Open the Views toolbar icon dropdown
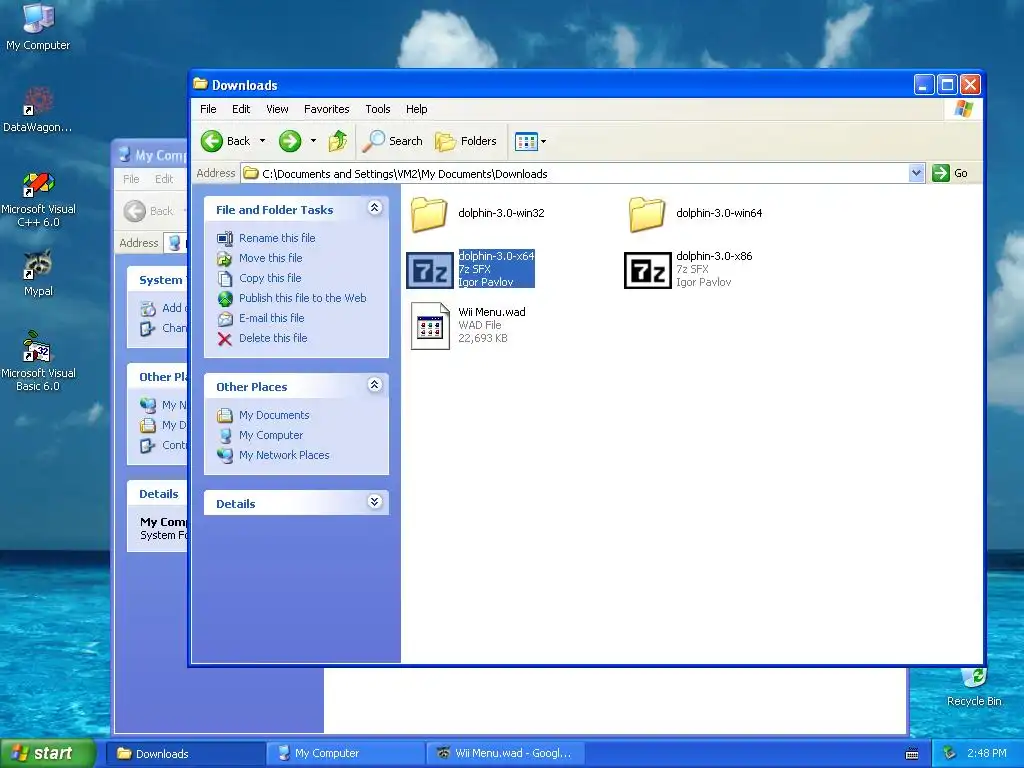This screenshot has width=1024, height=768. pos(530,141)
